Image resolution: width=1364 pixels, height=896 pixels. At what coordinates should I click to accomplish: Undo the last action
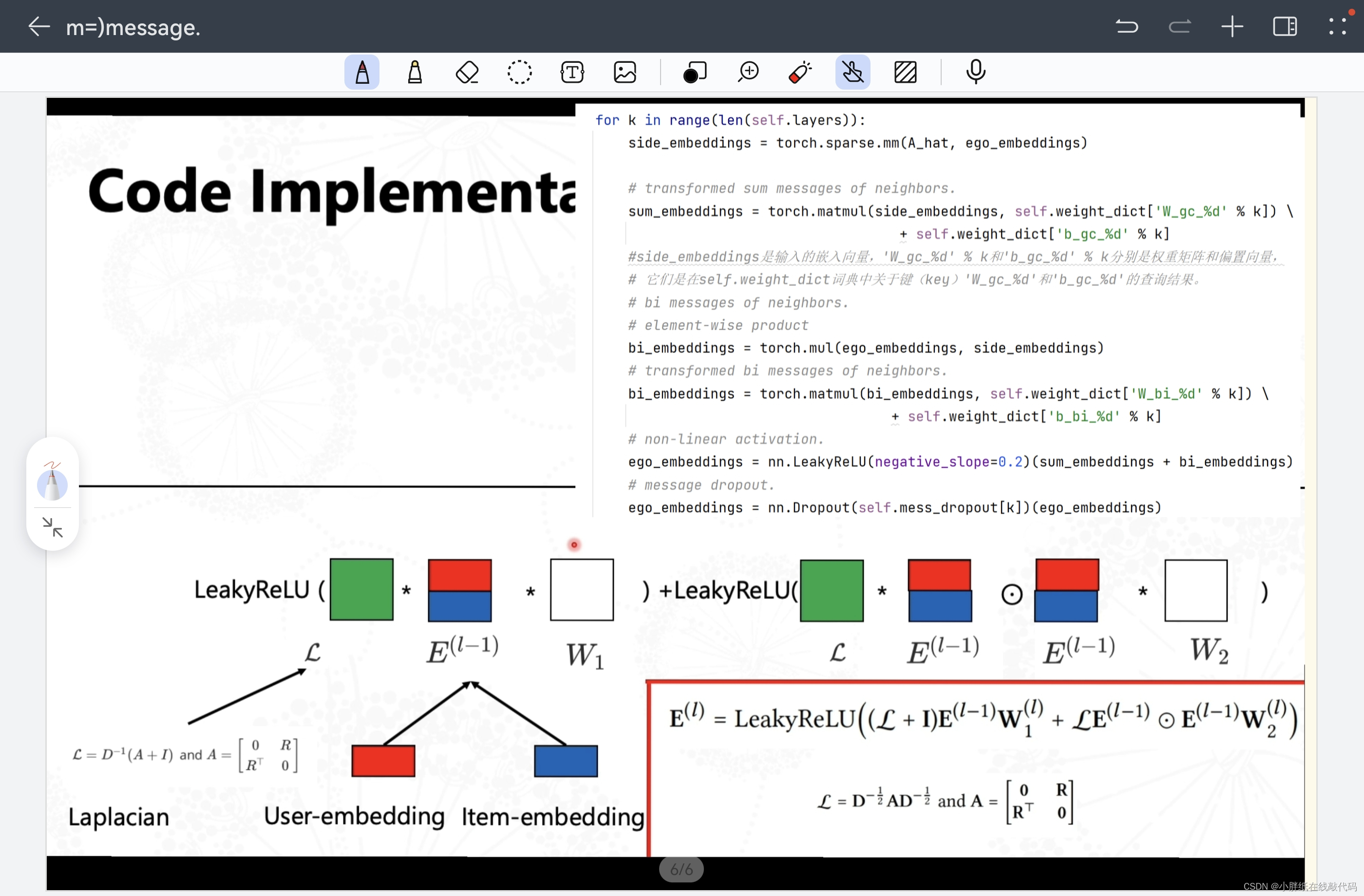click(x=1127, y=26)
